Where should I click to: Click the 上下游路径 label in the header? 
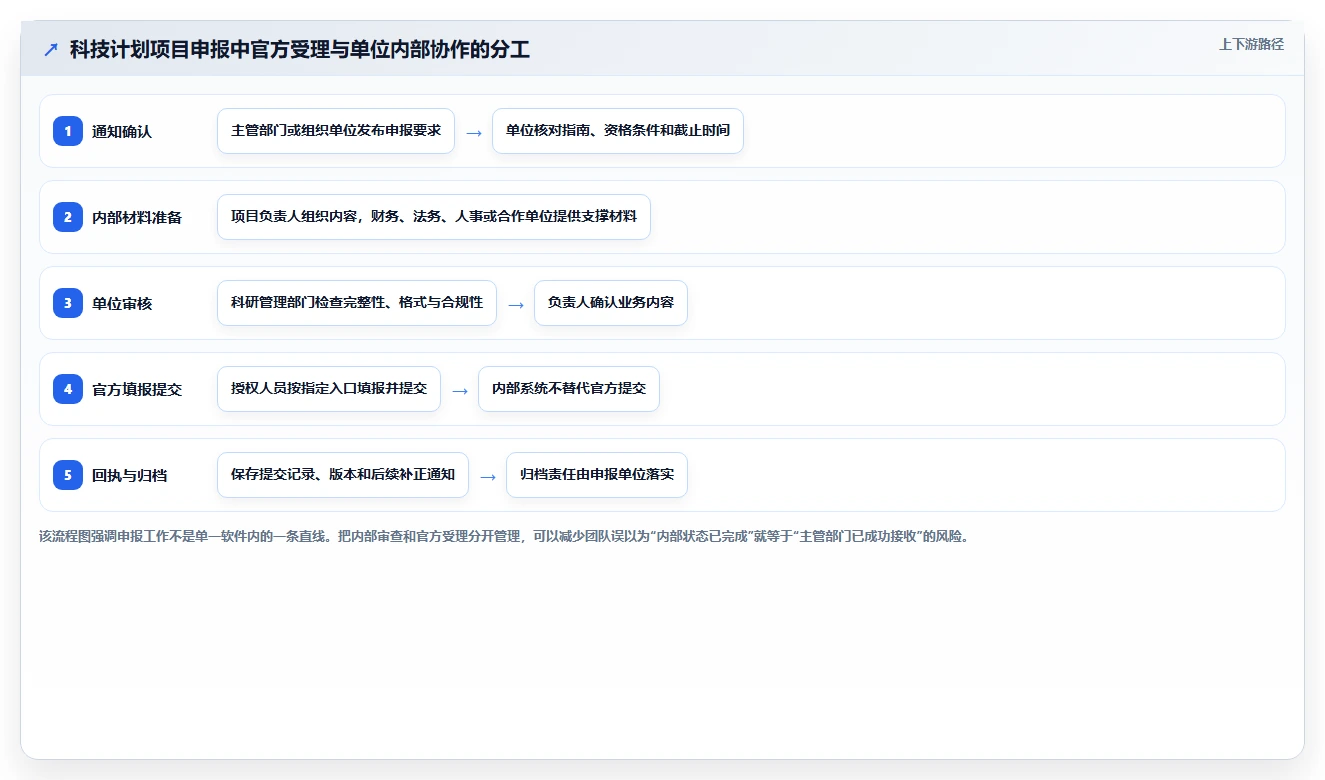pos(1251,44)
